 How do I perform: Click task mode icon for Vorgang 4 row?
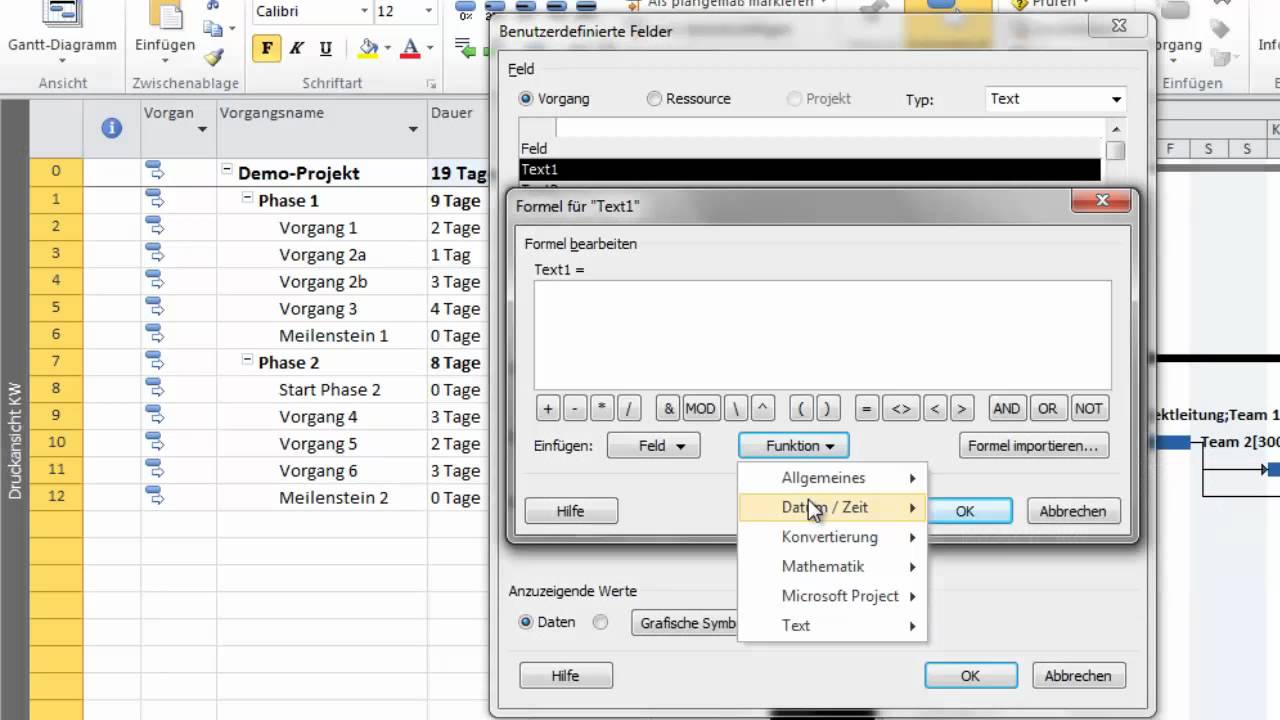click(x=154, y=416)
